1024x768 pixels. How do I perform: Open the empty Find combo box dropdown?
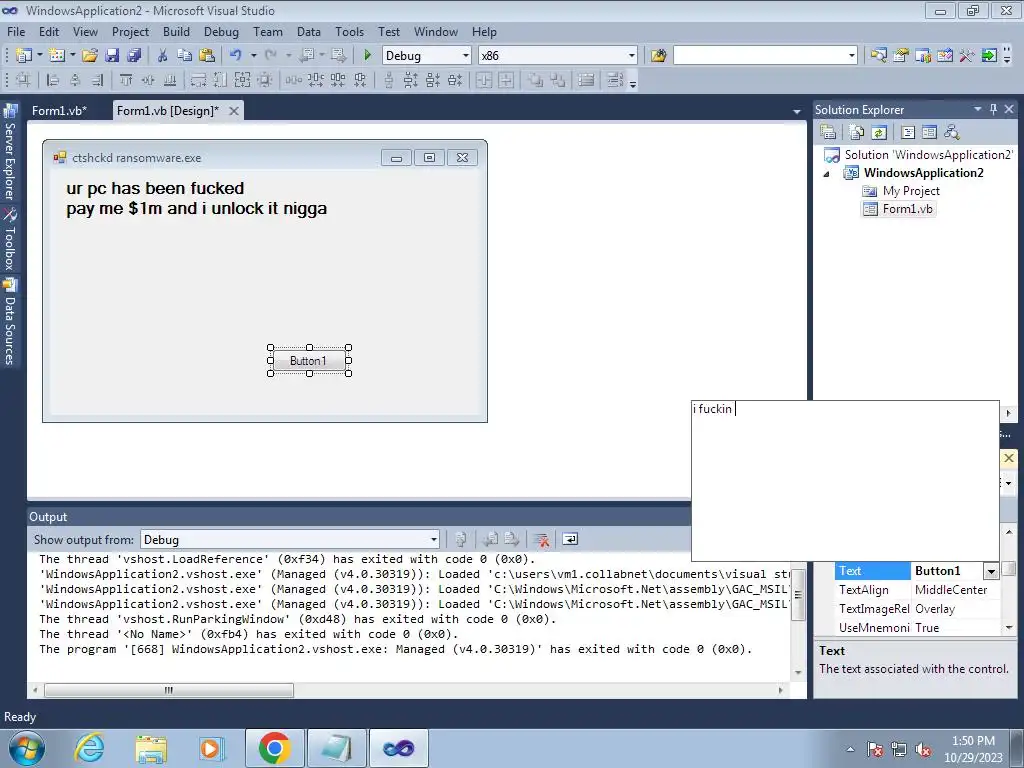click(852, 56)
